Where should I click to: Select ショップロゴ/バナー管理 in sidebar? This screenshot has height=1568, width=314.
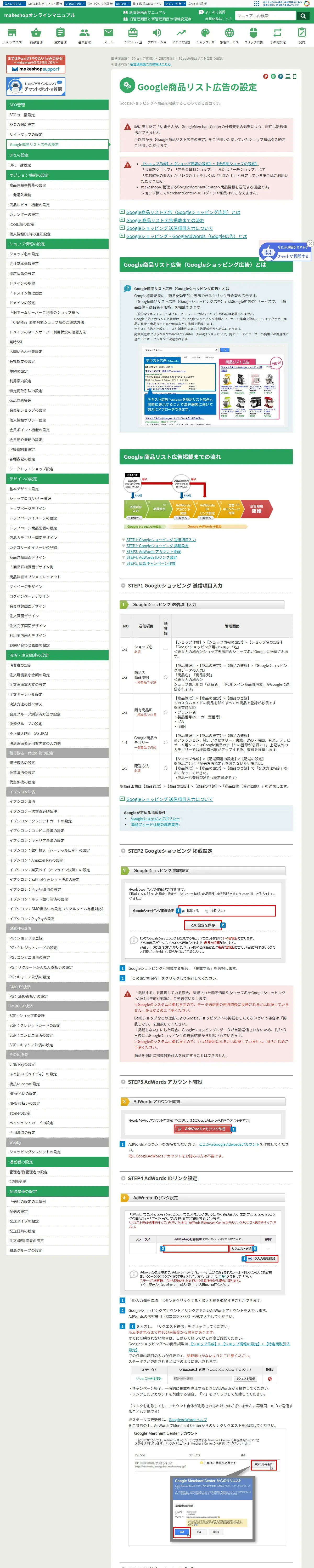57,499
